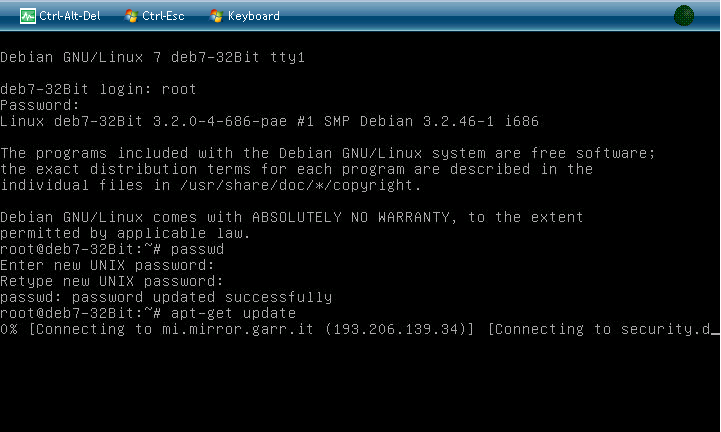
Task: Send Ctrl-Alt-Del via its text label
Action: (x=70, y=16)
